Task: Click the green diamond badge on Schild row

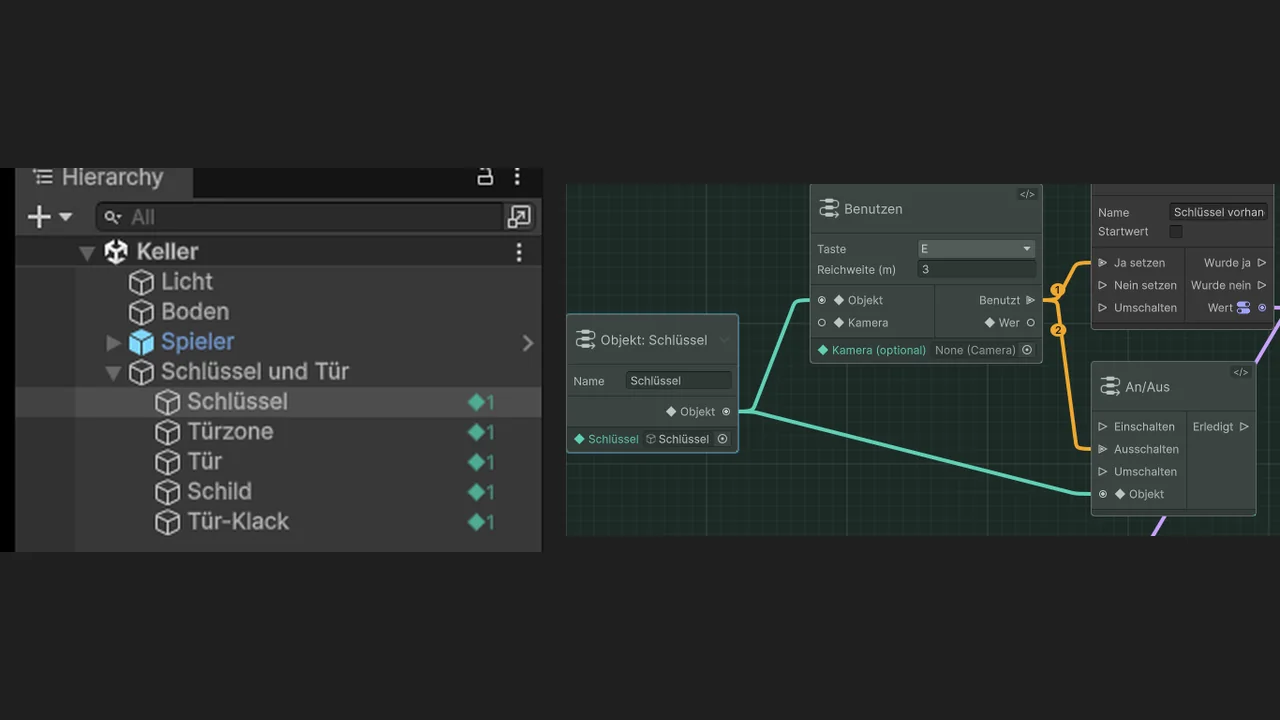Action: point(477,492)
